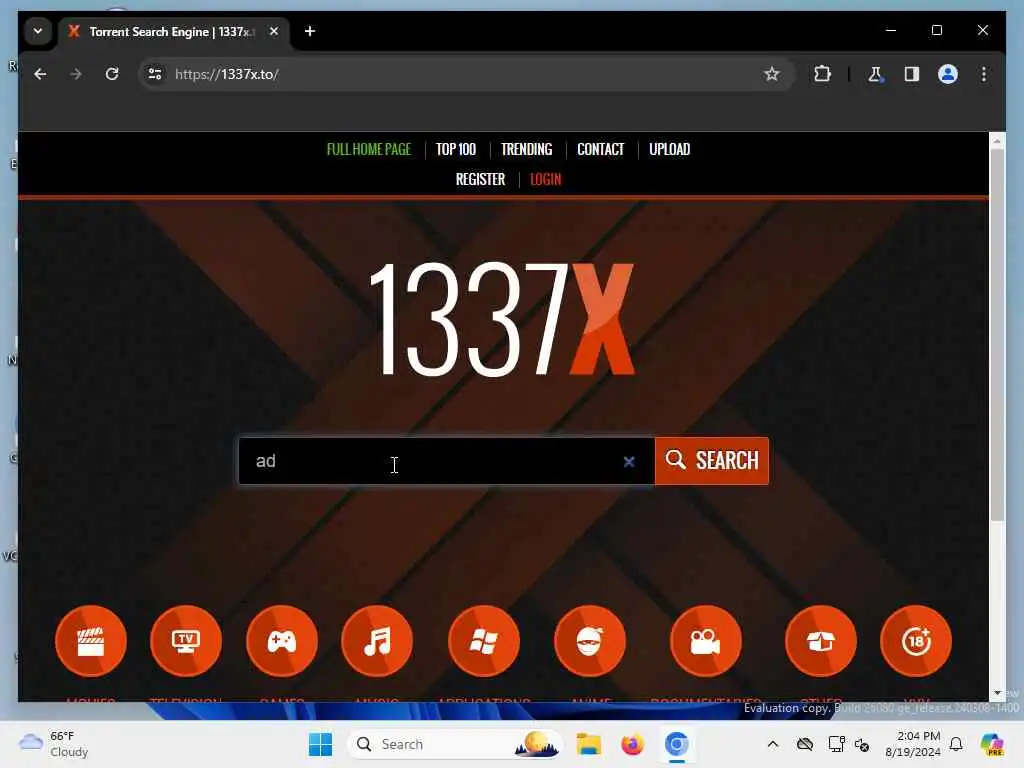
Task: Open the 18+ XXX category icon
Action: pyautogui.click(x=916, y=641)
